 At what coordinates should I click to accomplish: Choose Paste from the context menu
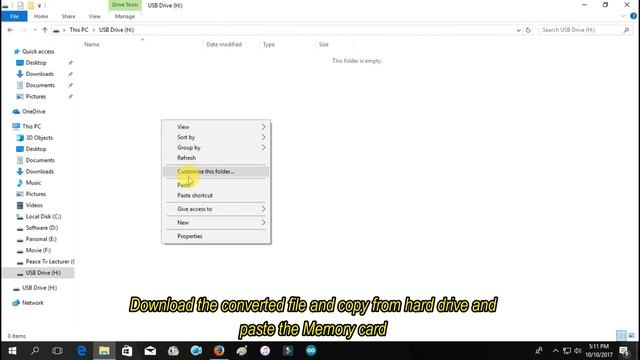216,185
